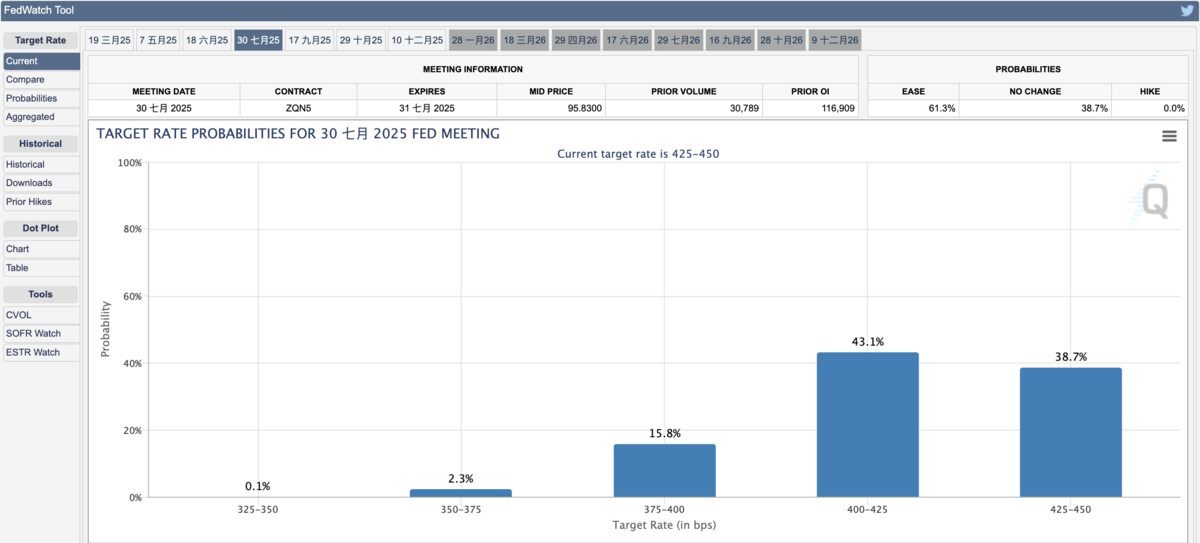Open the chart hamburger menu
Viewport: 1200px width, 543px height.
(1169, 136)
